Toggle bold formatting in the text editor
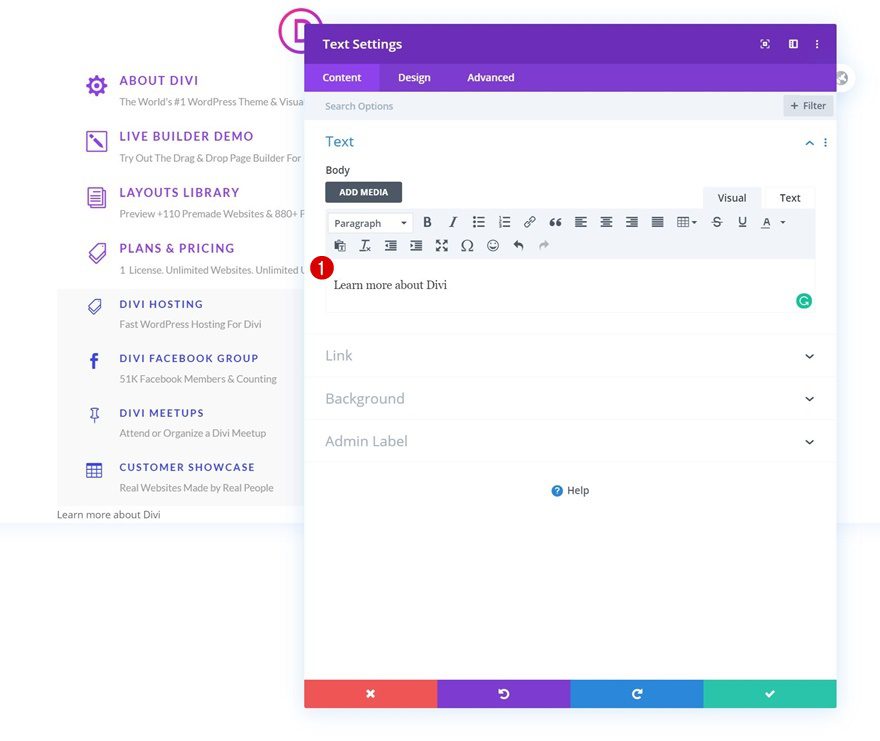Screen dimensions: 880x741 427,222
